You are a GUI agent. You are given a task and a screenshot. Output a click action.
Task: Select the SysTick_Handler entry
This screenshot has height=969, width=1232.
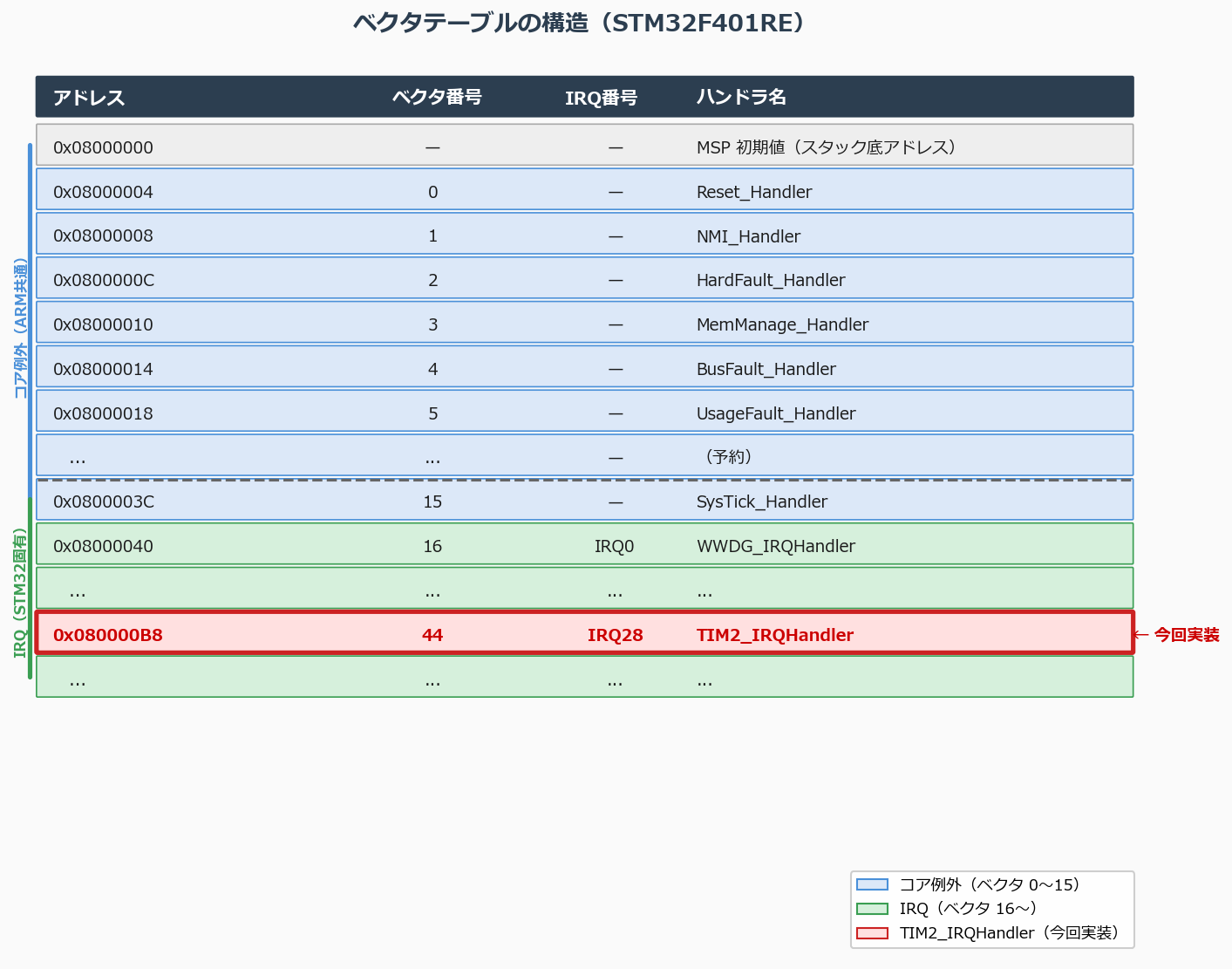[x=584, y=501]
